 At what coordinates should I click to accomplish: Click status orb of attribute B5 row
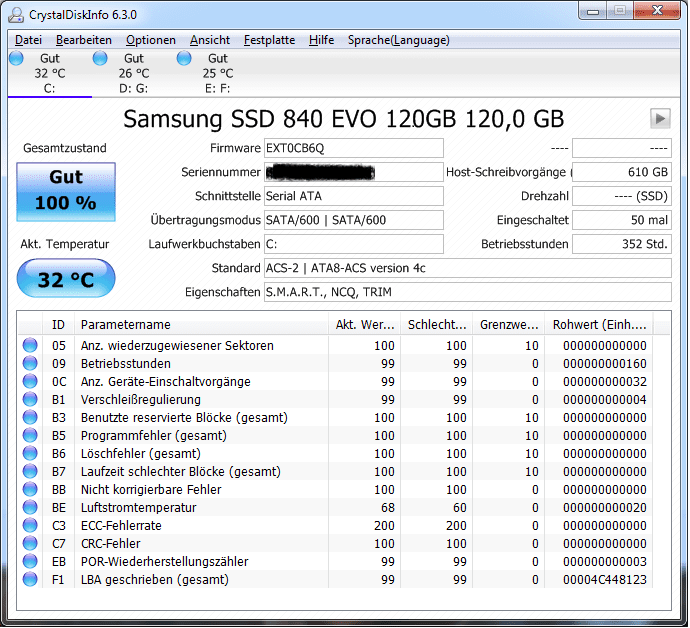coord(30,436)
